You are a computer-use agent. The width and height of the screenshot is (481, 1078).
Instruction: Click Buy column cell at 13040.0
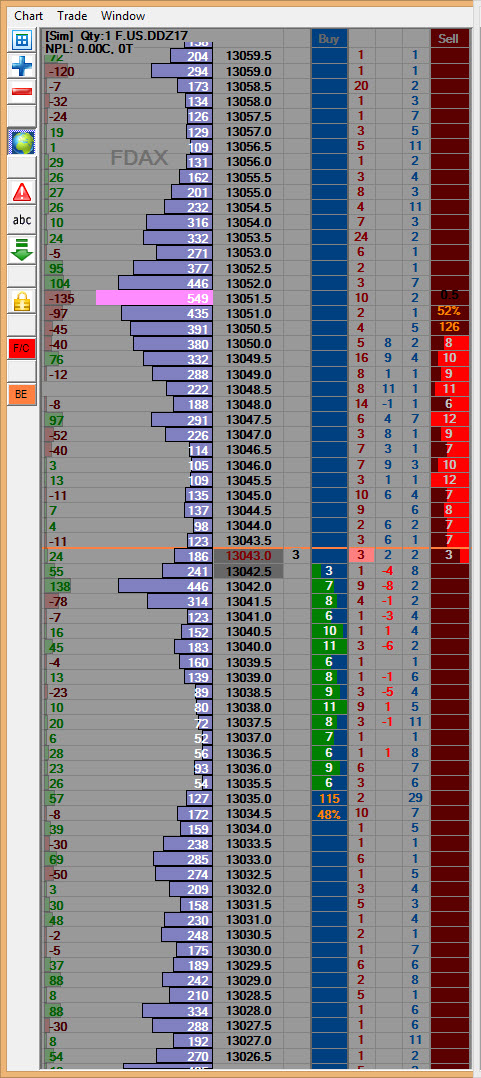pyautogui.click(x=329, y=646)
